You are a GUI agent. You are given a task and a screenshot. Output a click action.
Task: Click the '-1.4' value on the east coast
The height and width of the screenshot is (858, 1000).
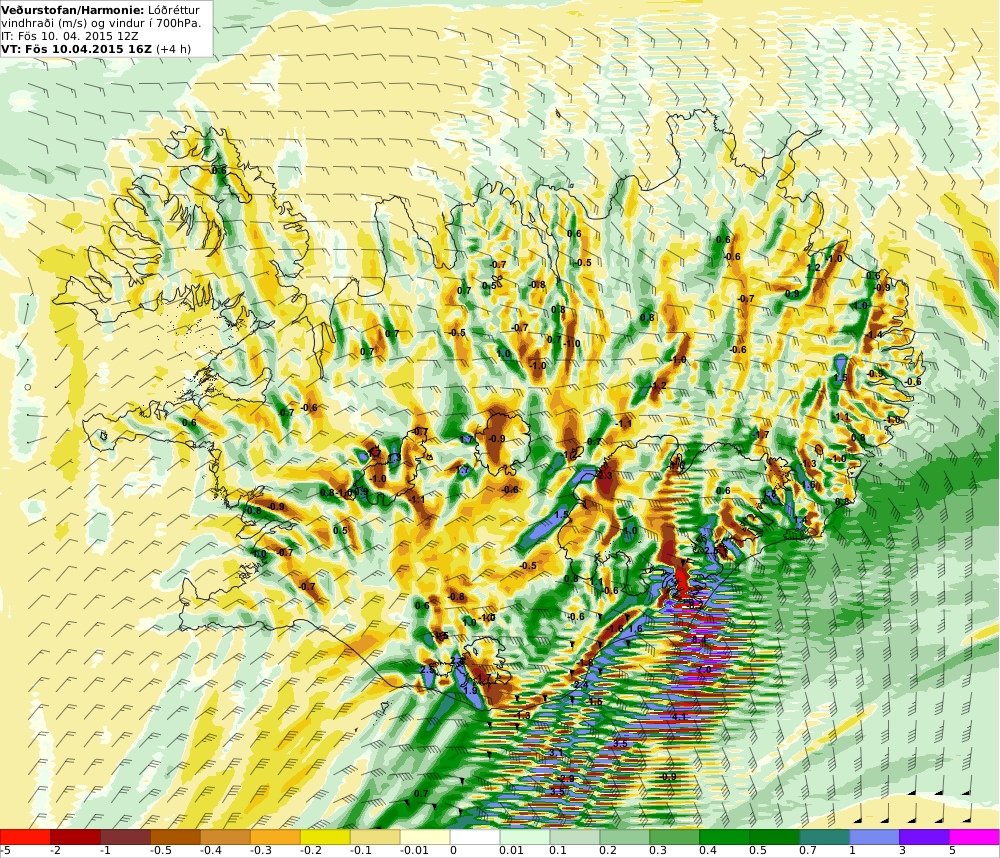tap(874, 334)
